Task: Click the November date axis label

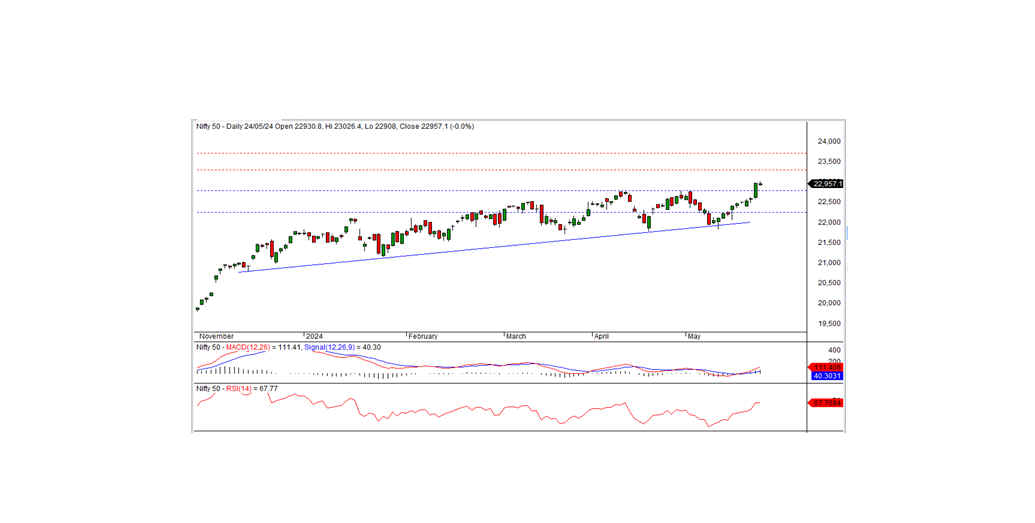Action: click(x=217, y=336)
